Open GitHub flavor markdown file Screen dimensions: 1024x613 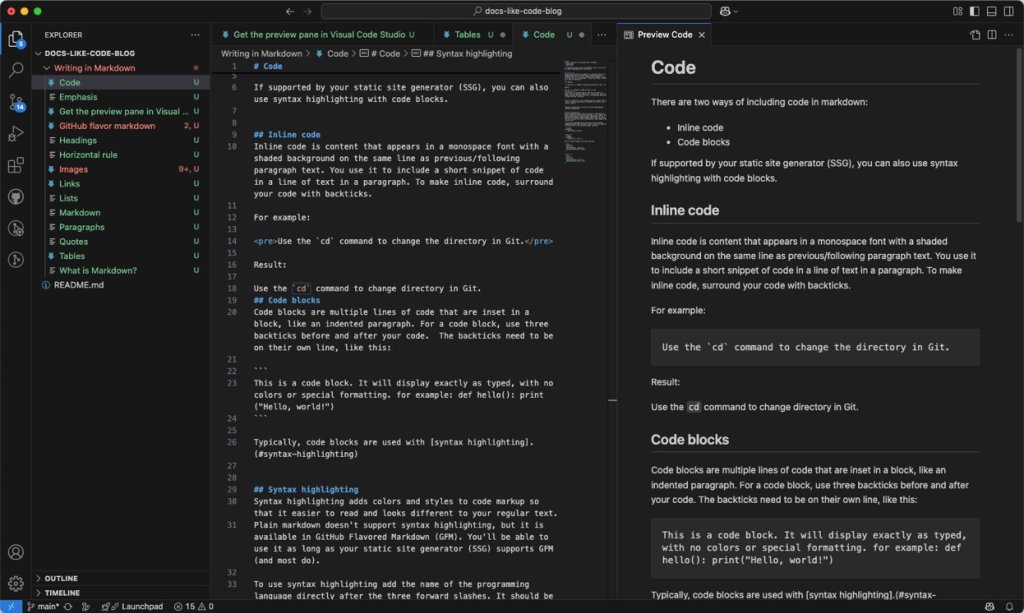[121, 126]
